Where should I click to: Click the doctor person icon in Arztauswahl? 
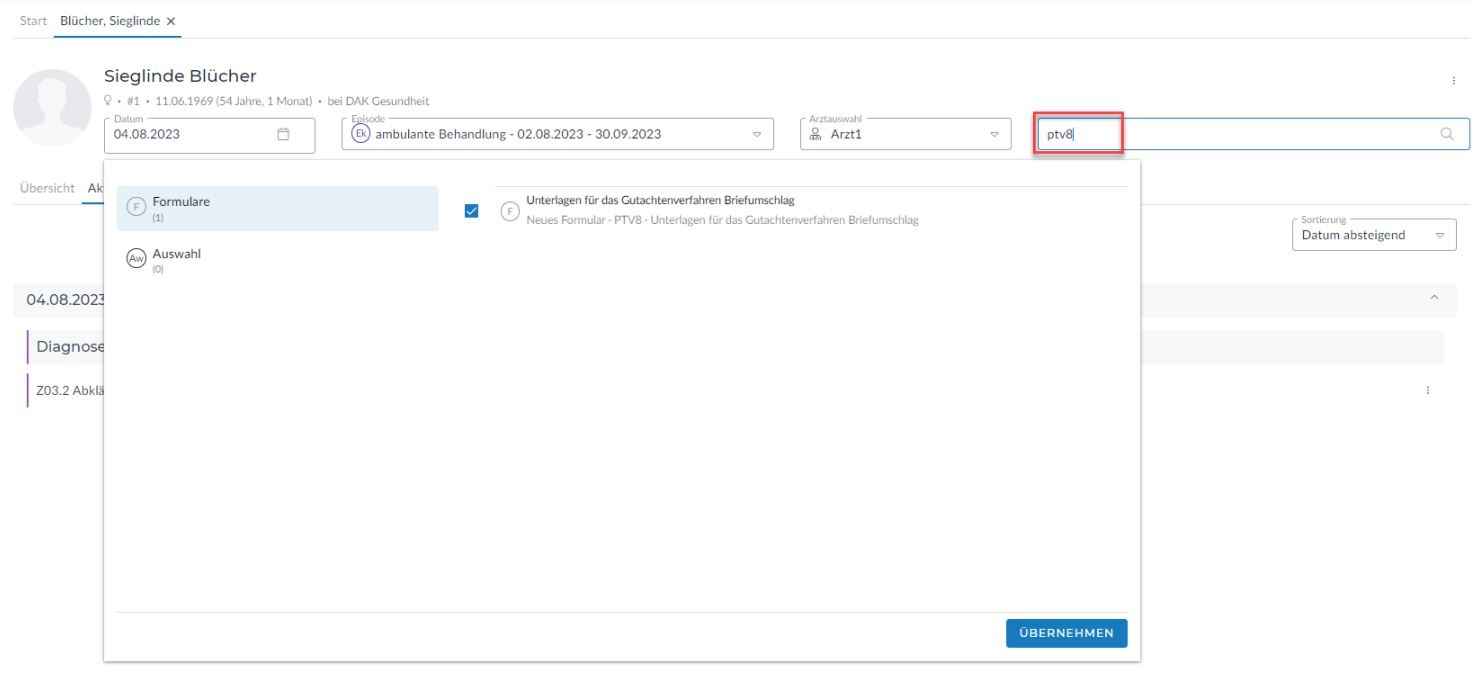pyautogui.click(x=816, y=134)
